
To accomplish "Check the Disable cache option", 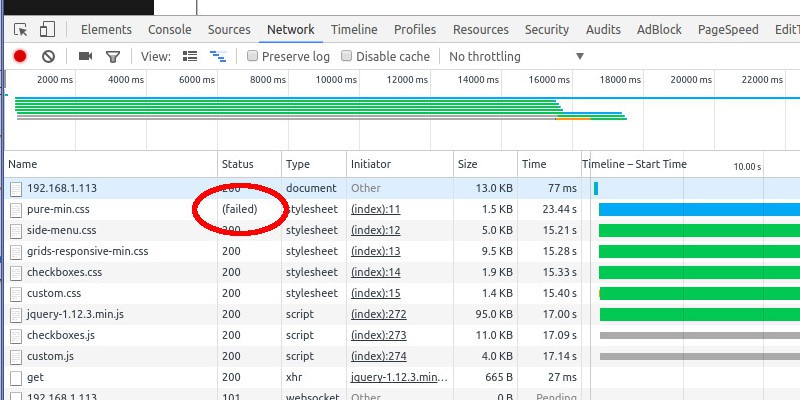I will pyautogui.click(x=347, y=57).
